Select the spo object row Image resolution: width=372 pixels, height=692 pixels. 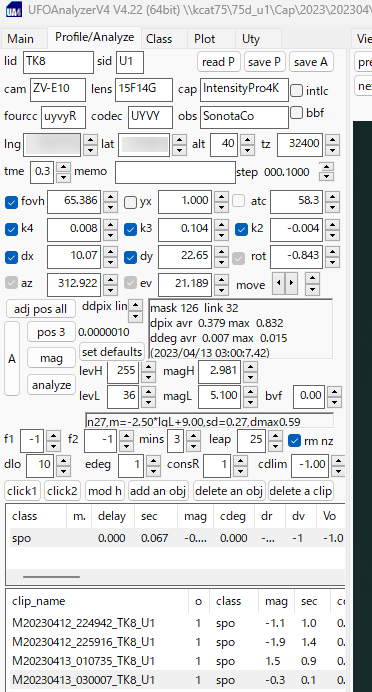tap(177, 538)
